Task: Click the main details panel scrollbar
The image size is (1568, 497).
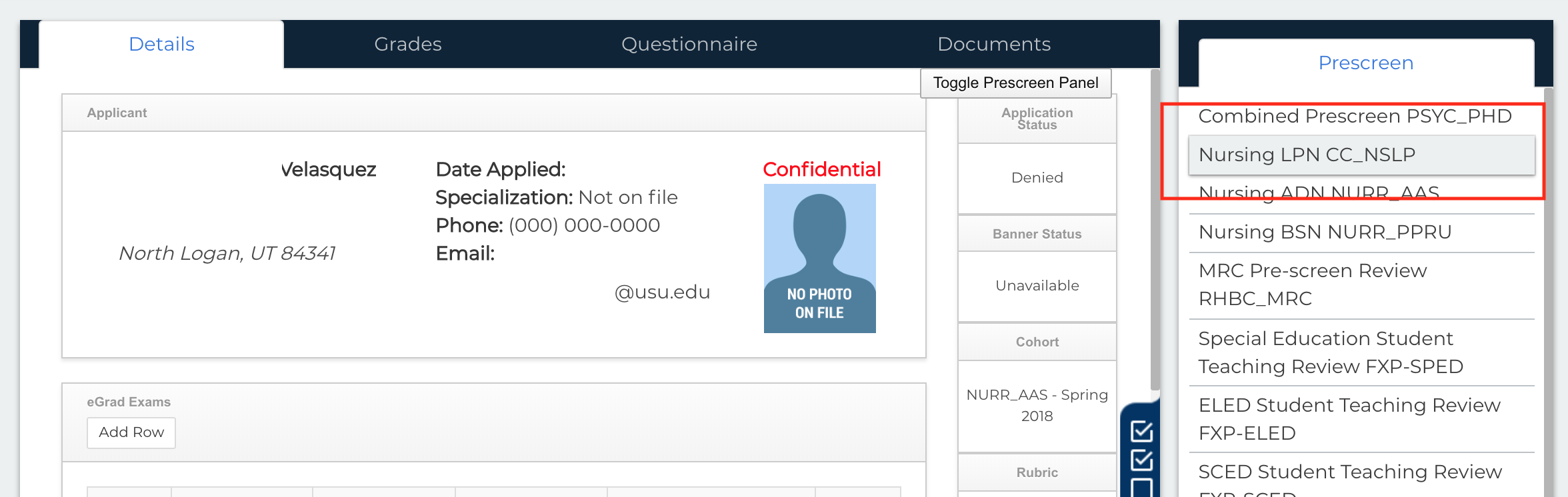Action: pos(1155,227)
